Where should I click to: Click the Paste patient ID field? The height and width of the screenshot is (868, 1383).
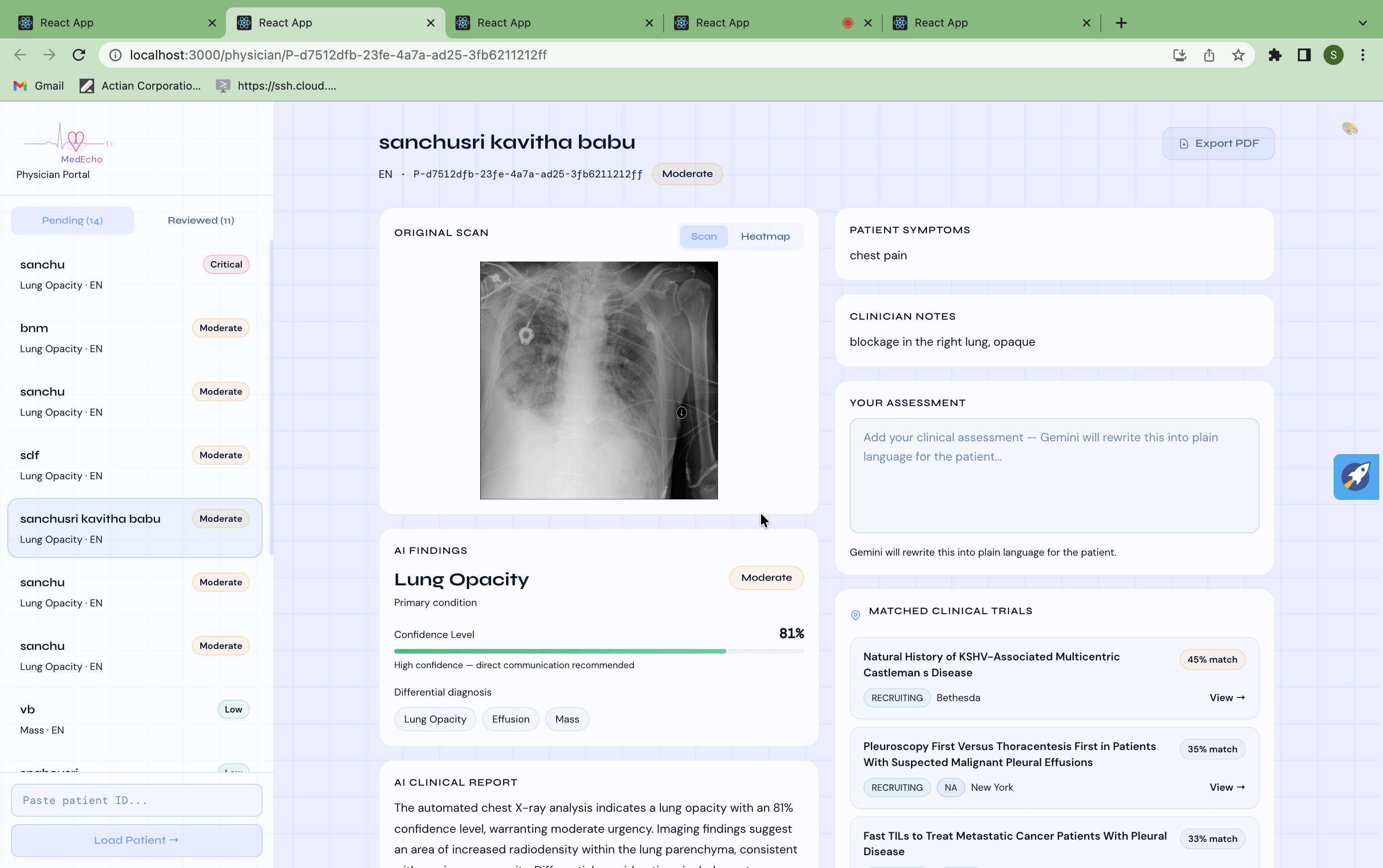pyautogui.click(x=136, y=800)
